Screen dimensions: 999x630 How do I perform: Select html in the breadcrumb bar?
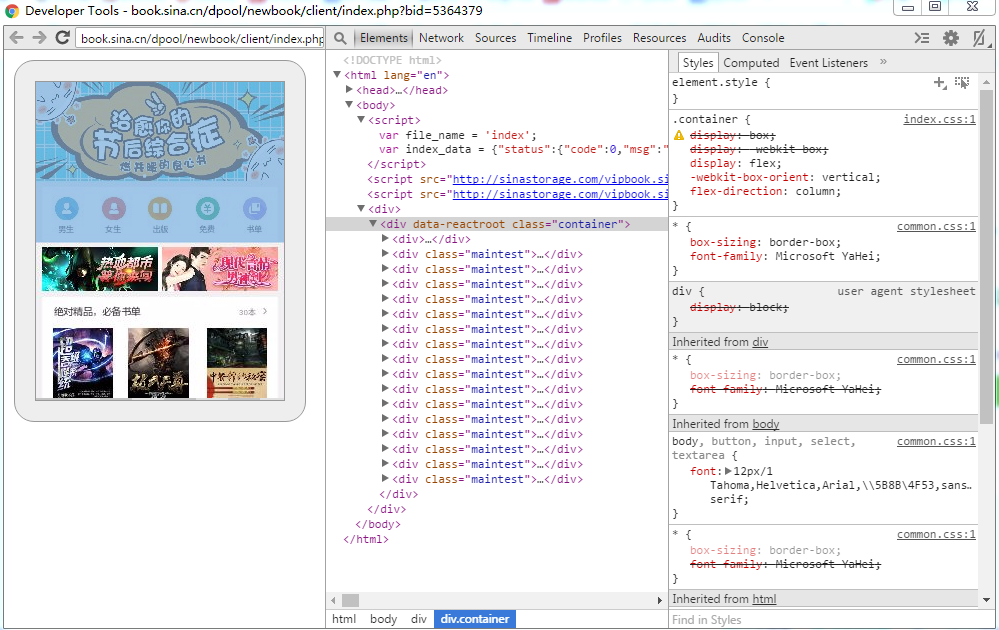click(x=344, y=619)
